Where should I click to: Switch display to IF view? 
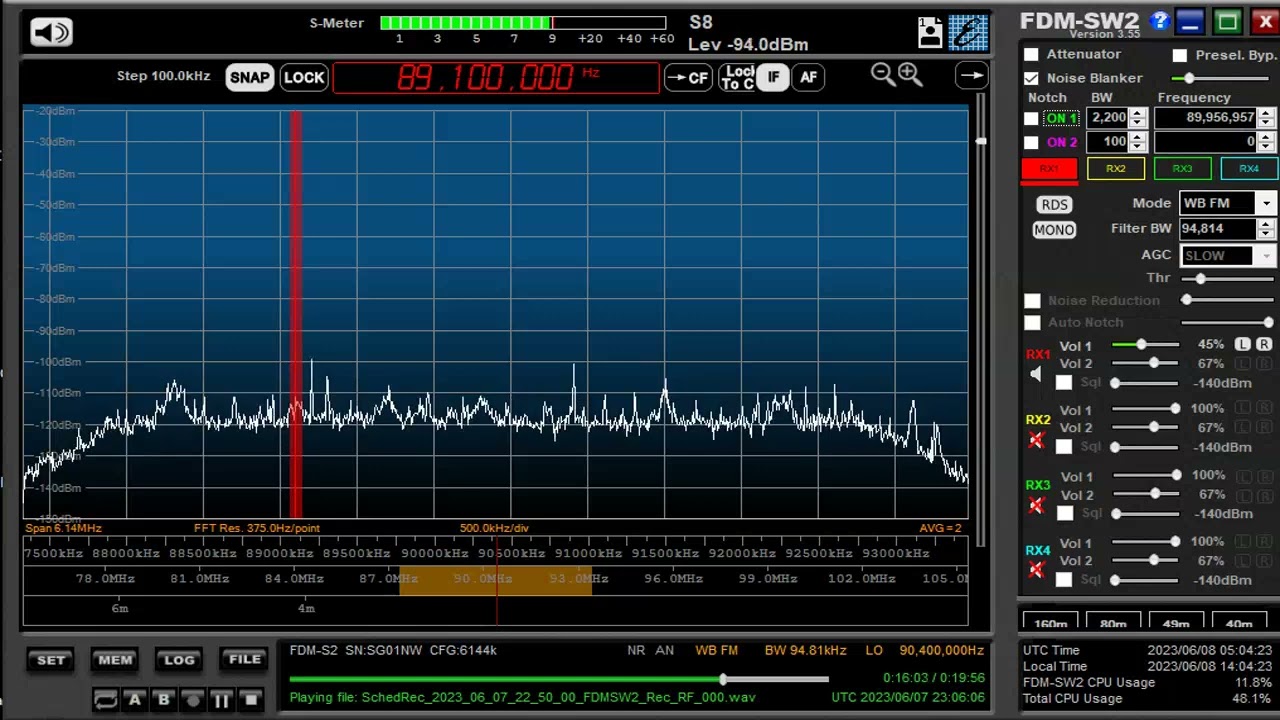coord(773,77)
